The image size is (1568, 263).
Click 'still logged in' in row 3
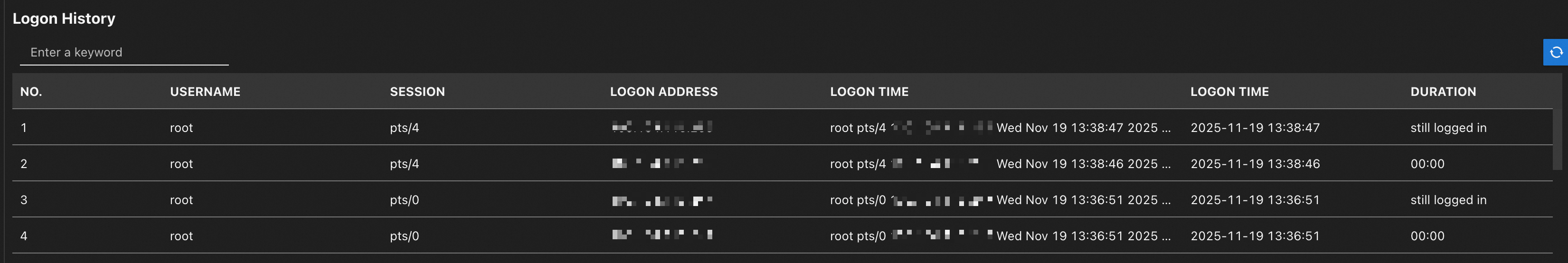coord(1448,200)
